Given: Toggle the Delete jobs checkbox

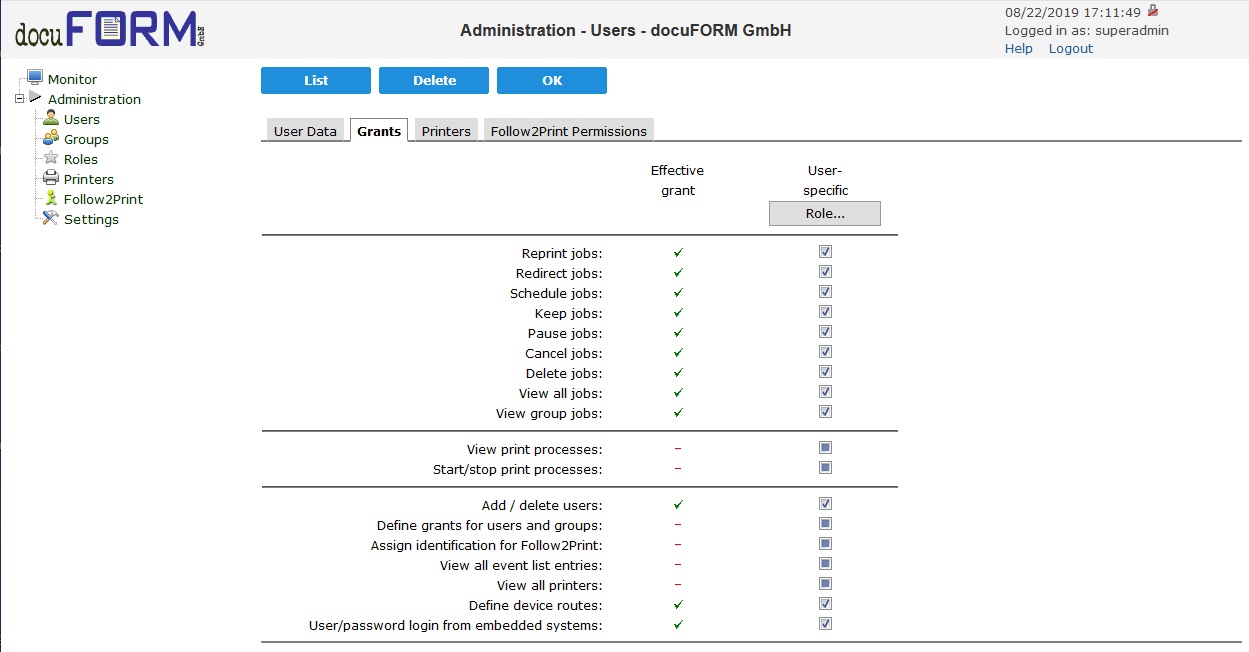Looking at the screenshot, I should tap(825, 372).
